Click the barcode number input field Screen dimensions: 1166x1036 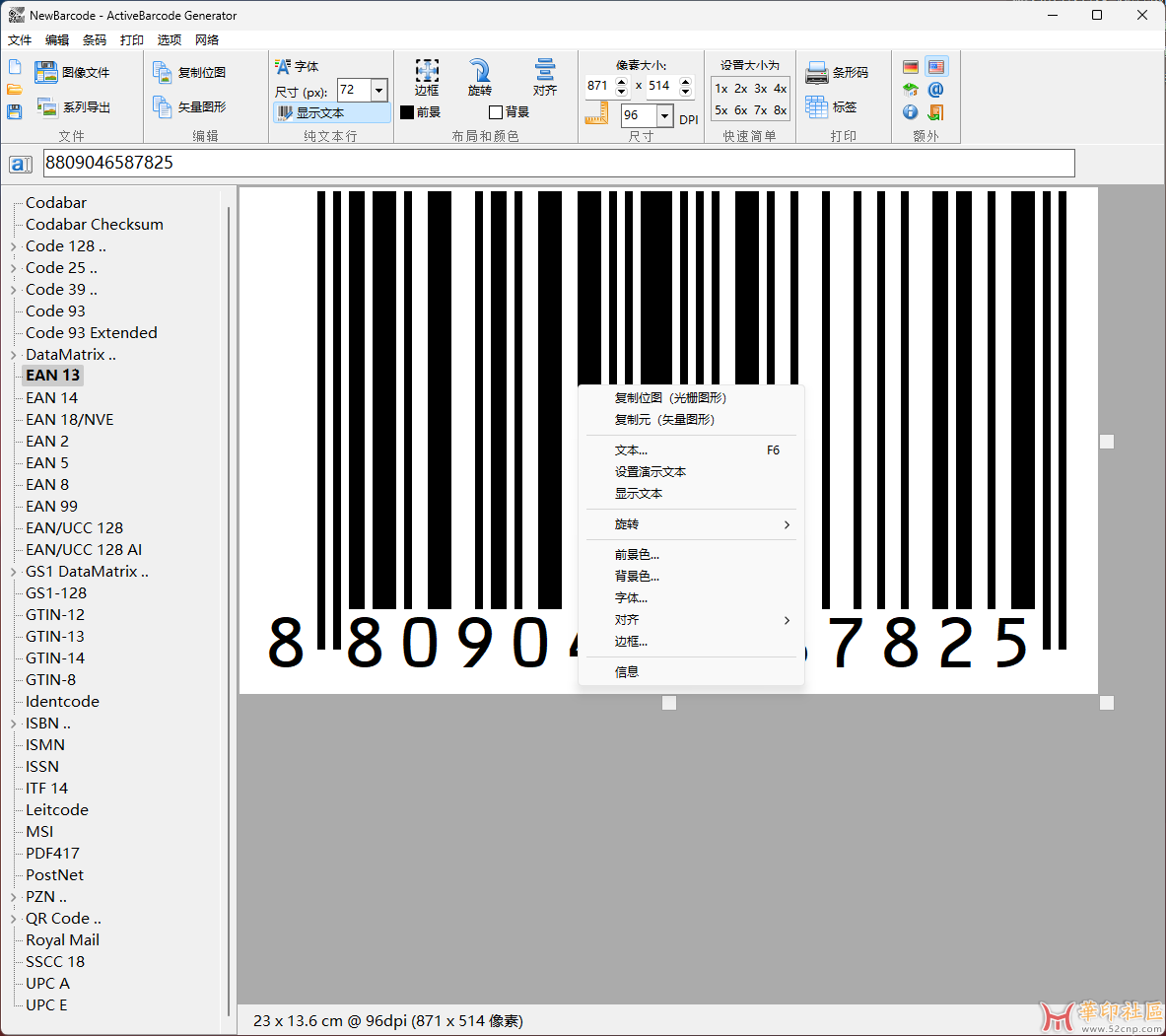pyautogui.click(x=559, y=163)
